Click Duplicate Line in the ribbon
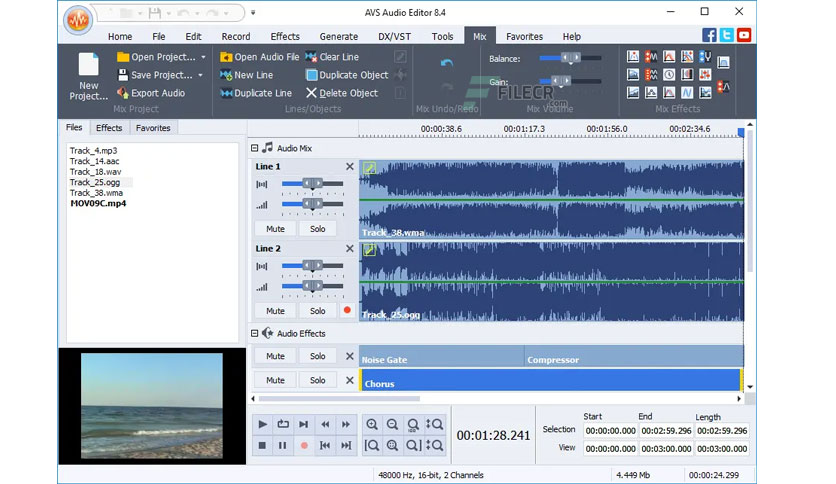Image resolution: width=836 pixels, height=484 pixels. point(256,93)
